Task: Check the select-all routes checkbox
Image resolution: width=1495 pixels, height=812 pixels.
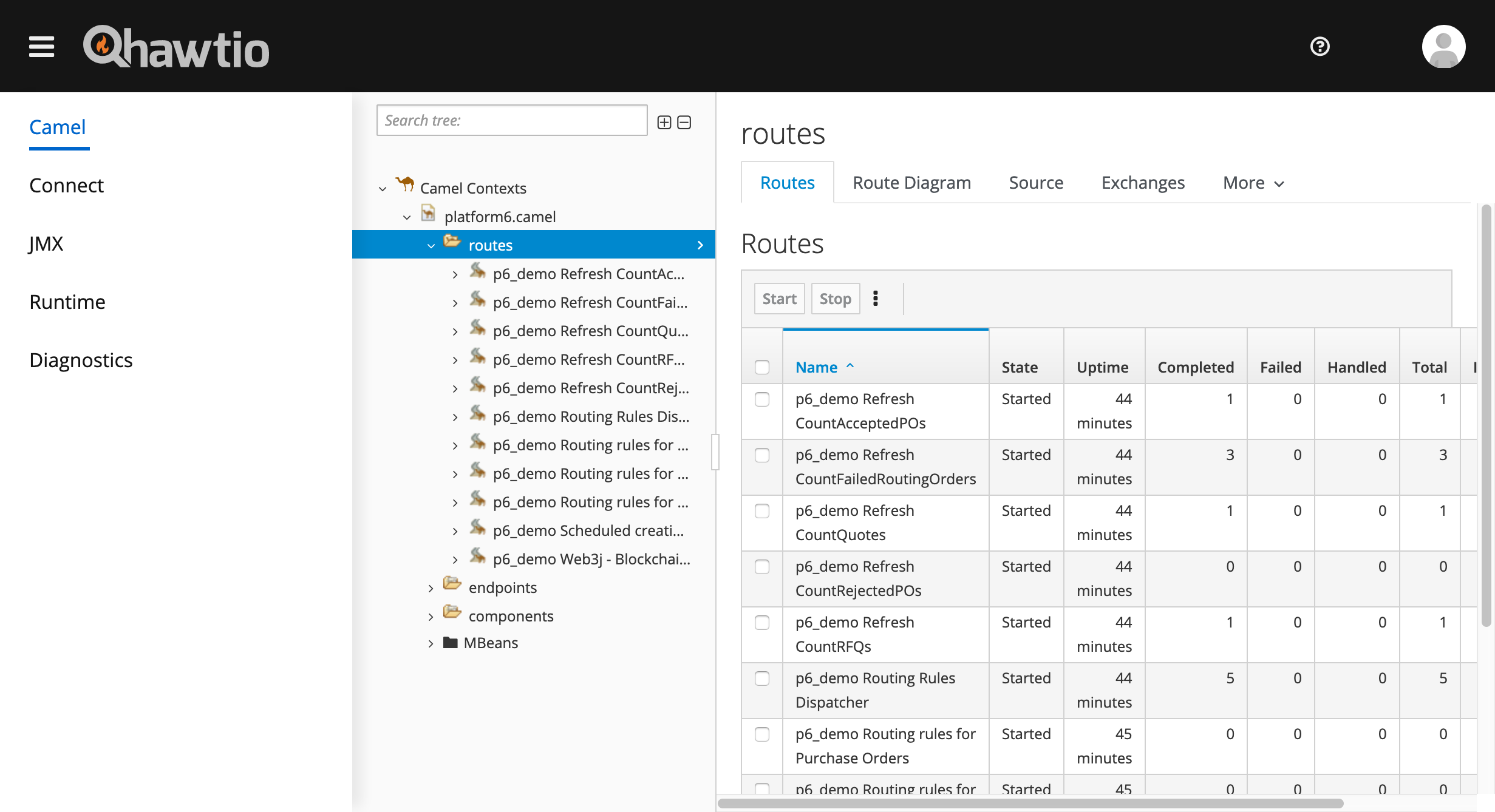Action: click(762, 367)
